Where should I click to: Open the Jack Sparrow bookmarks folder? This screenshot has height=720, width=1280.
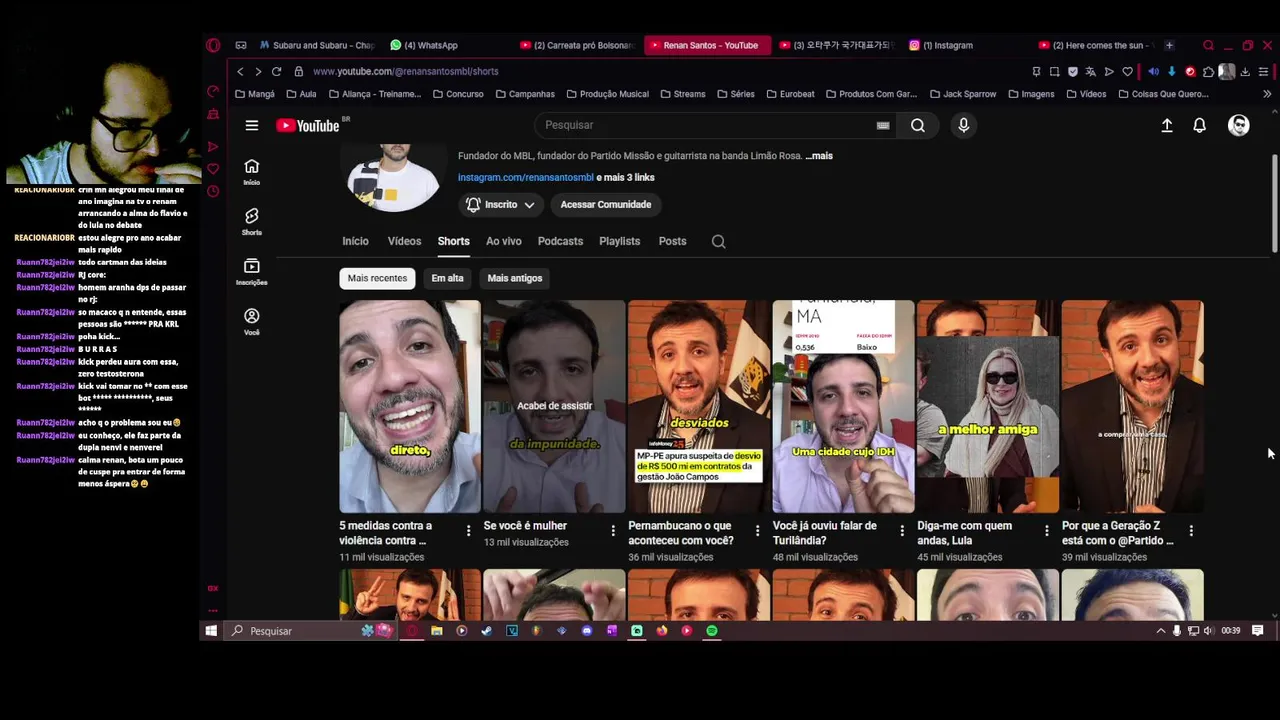(x=962, y=94)
